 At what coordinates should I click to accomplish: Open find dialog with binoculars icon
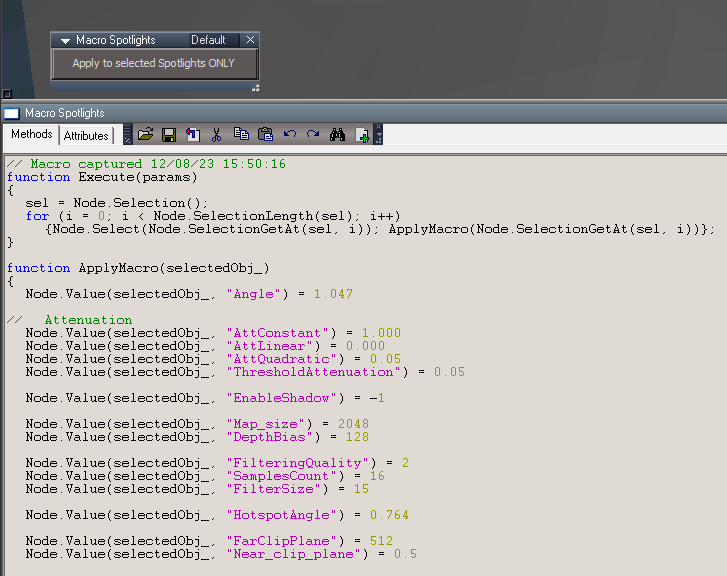pyautogui.click(x=337, y=134)
